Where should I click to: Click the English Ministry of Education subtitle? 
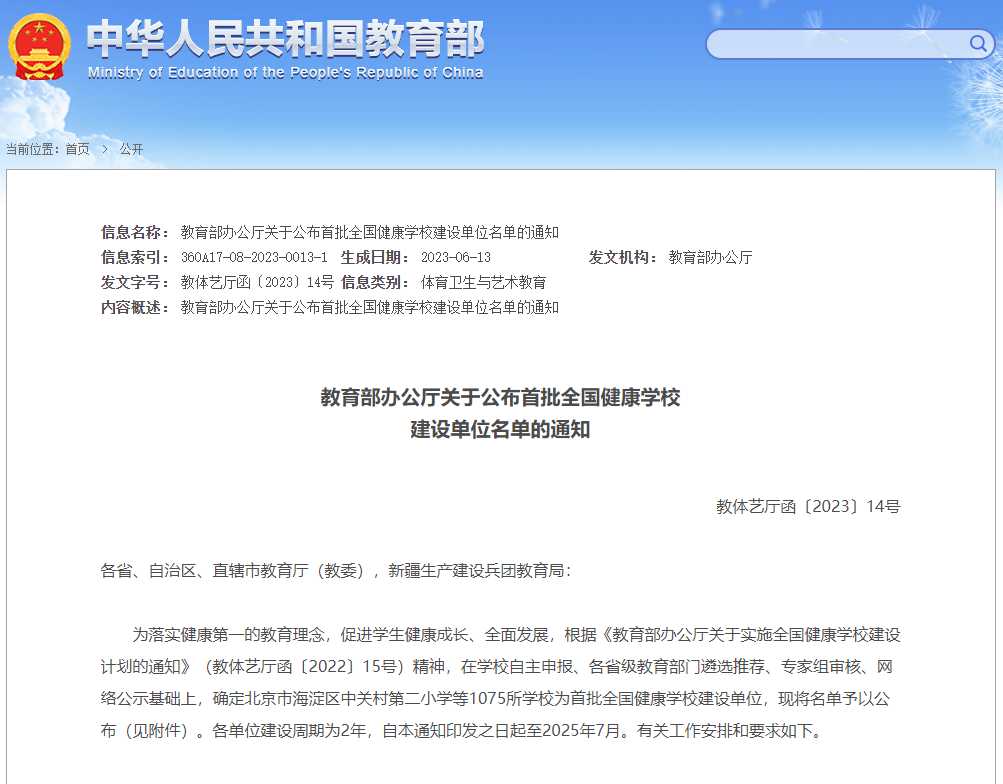tap(285, 72)
